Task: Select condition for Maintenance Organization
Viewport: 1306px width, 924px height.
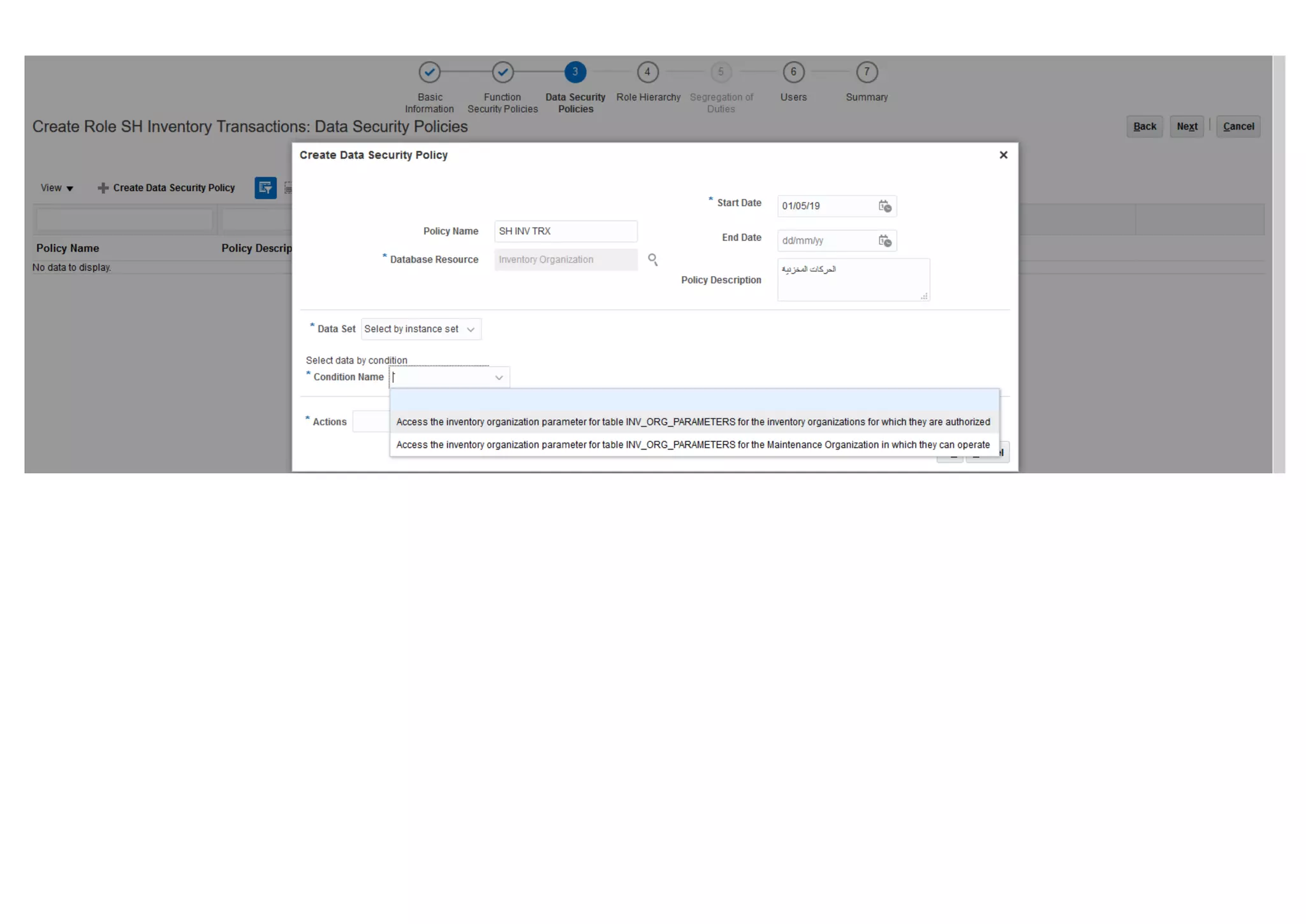Action: (693, 445)
